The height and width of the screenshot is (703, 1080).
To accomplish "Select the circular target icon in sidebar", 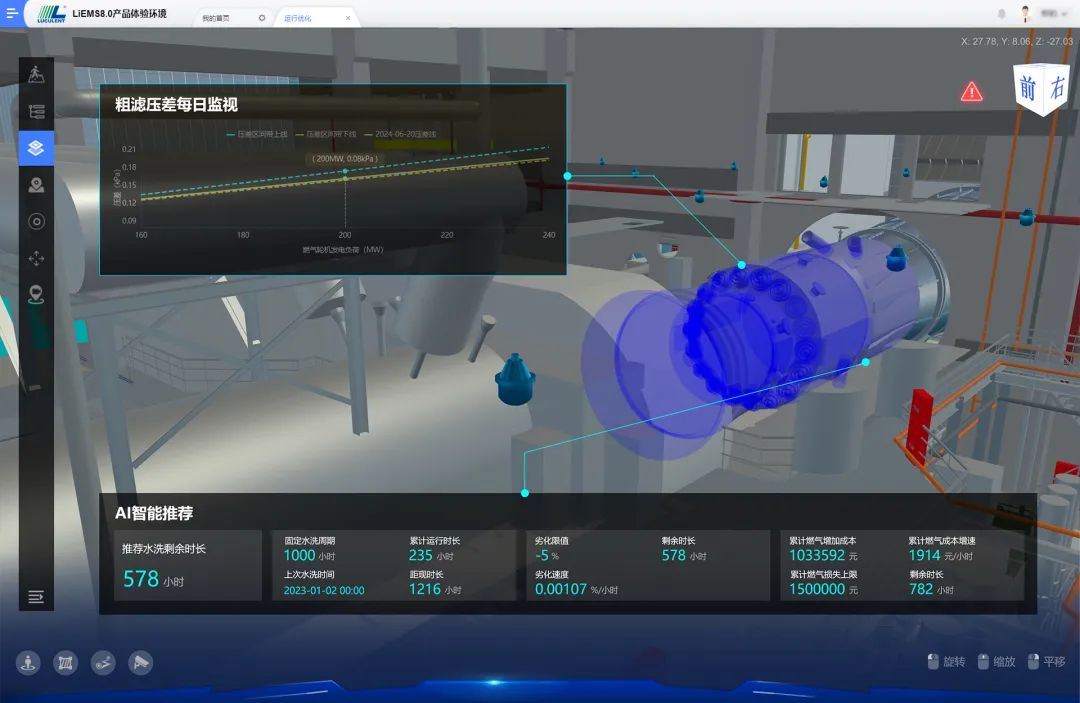I will pyautogui.click(x=36, y=221).
